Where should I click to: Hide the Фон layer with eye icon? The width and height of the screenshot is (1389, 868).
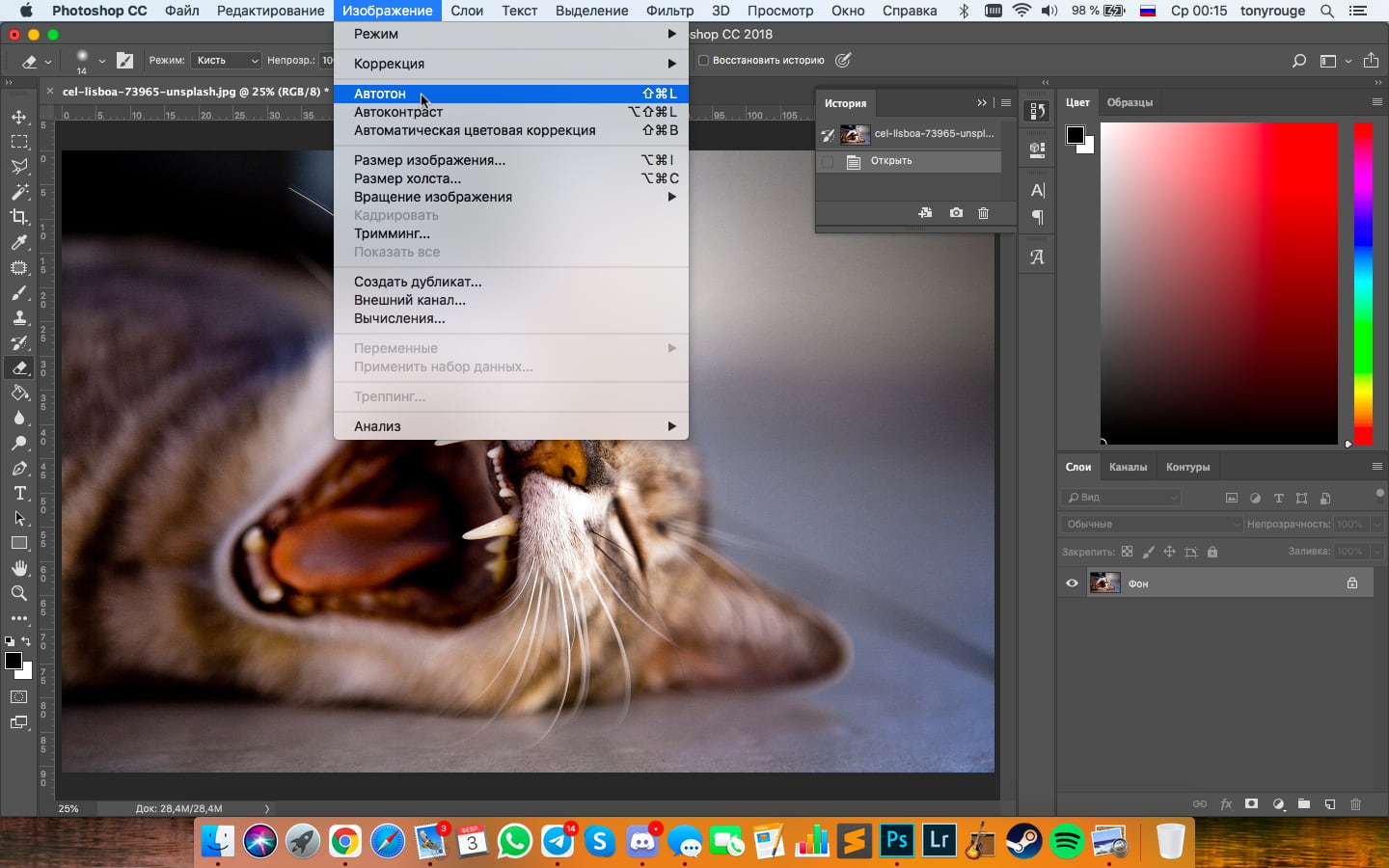[1072, 583]
